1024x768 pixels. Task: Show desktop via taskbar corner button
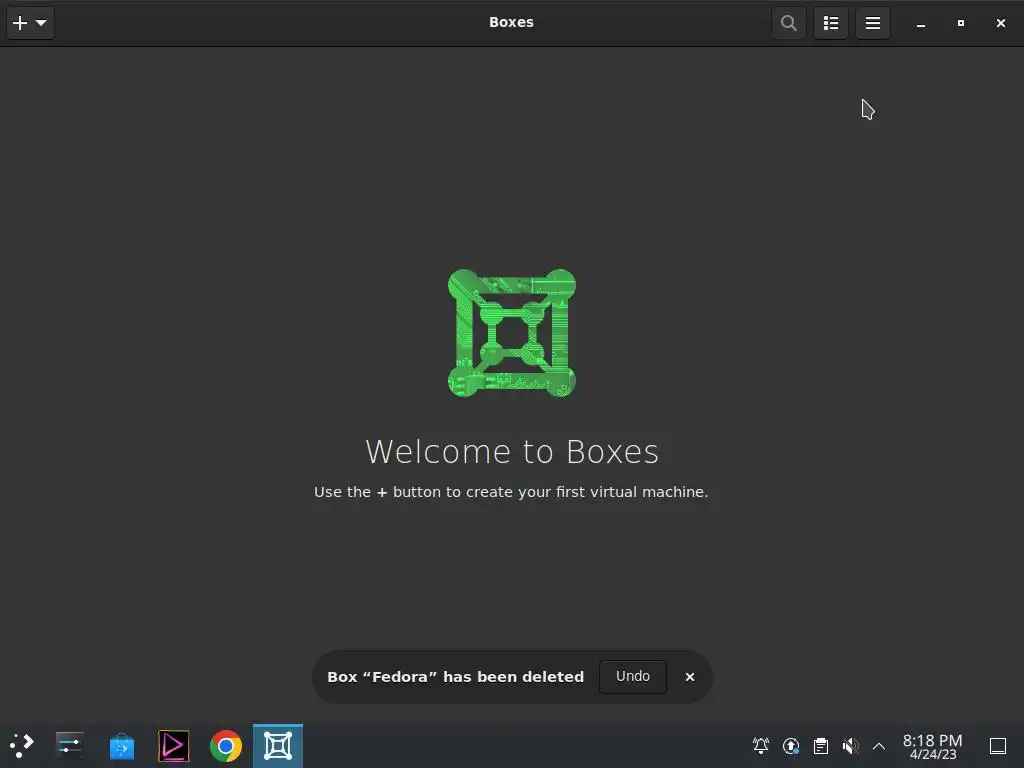pyautogui.click(x=998, y=746)
